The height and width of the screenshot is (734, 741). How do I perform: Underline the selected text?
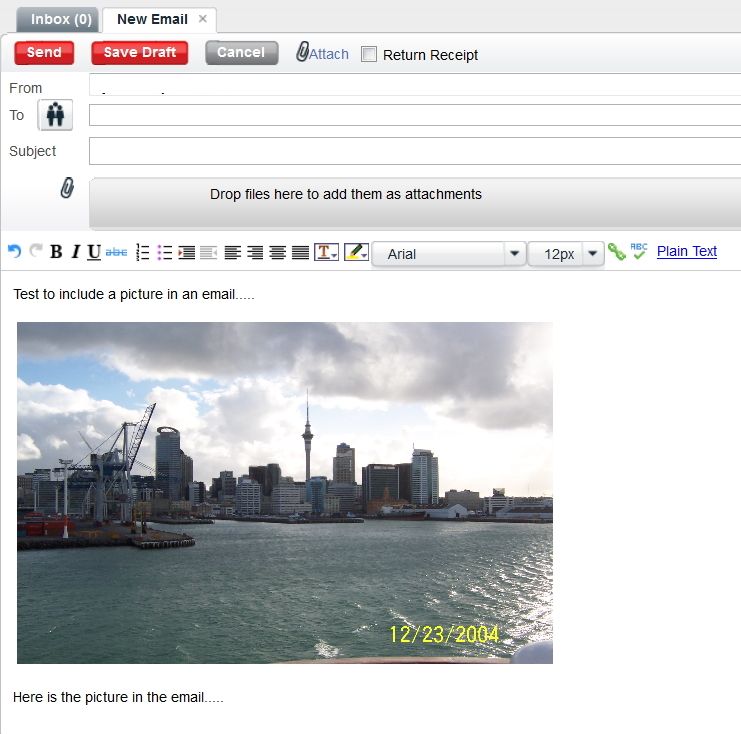coord(93,253)
